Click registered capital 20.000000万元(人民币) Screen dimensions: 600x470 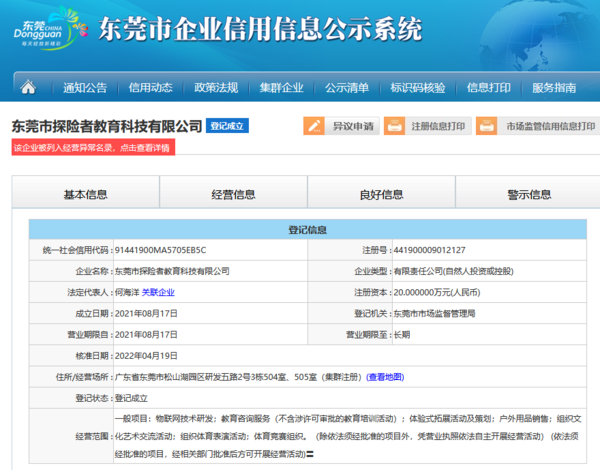coord(437,292)
